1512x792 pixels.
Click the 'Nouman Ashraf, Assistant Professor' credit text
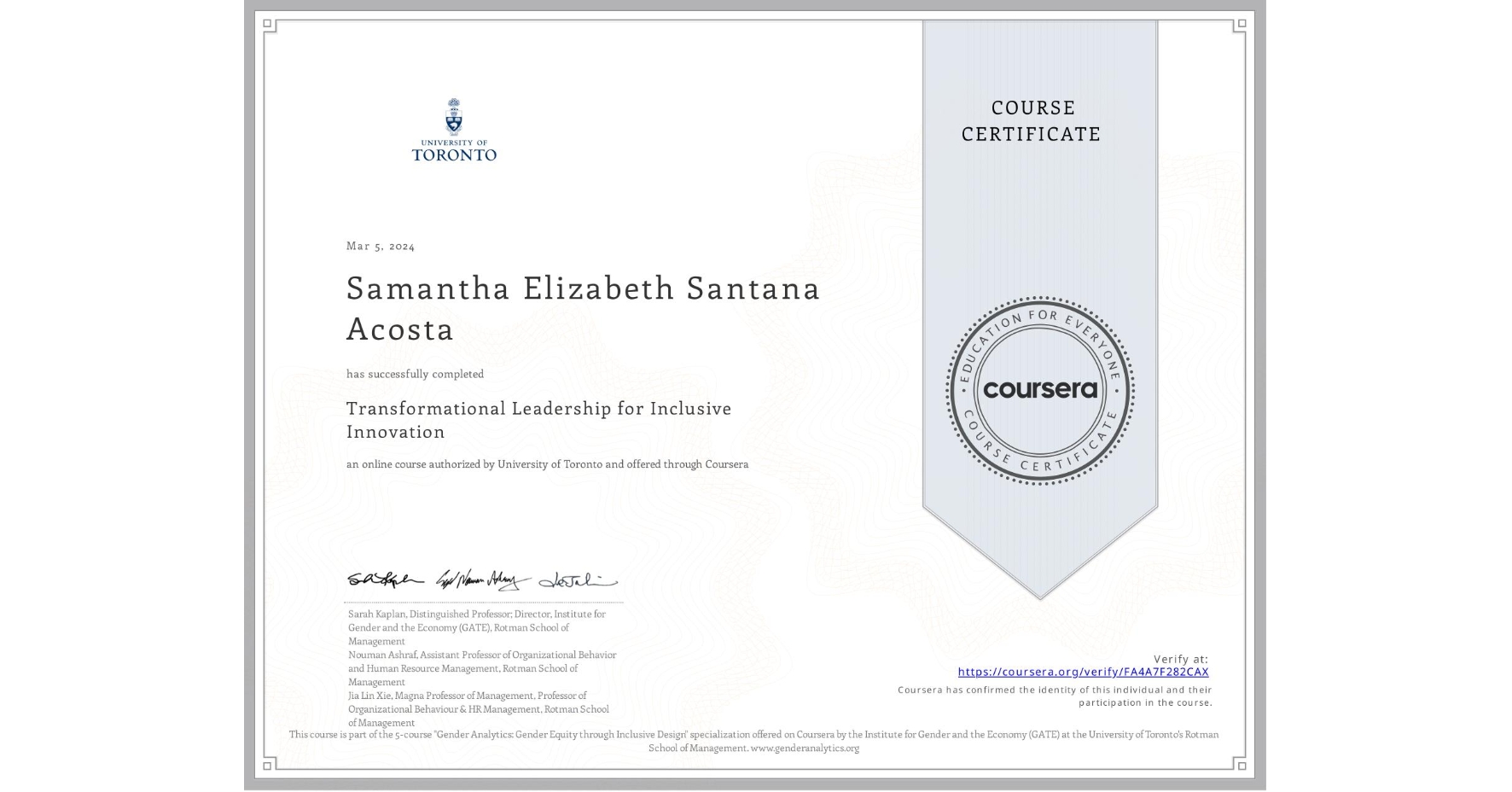click(x=482, y=668)
